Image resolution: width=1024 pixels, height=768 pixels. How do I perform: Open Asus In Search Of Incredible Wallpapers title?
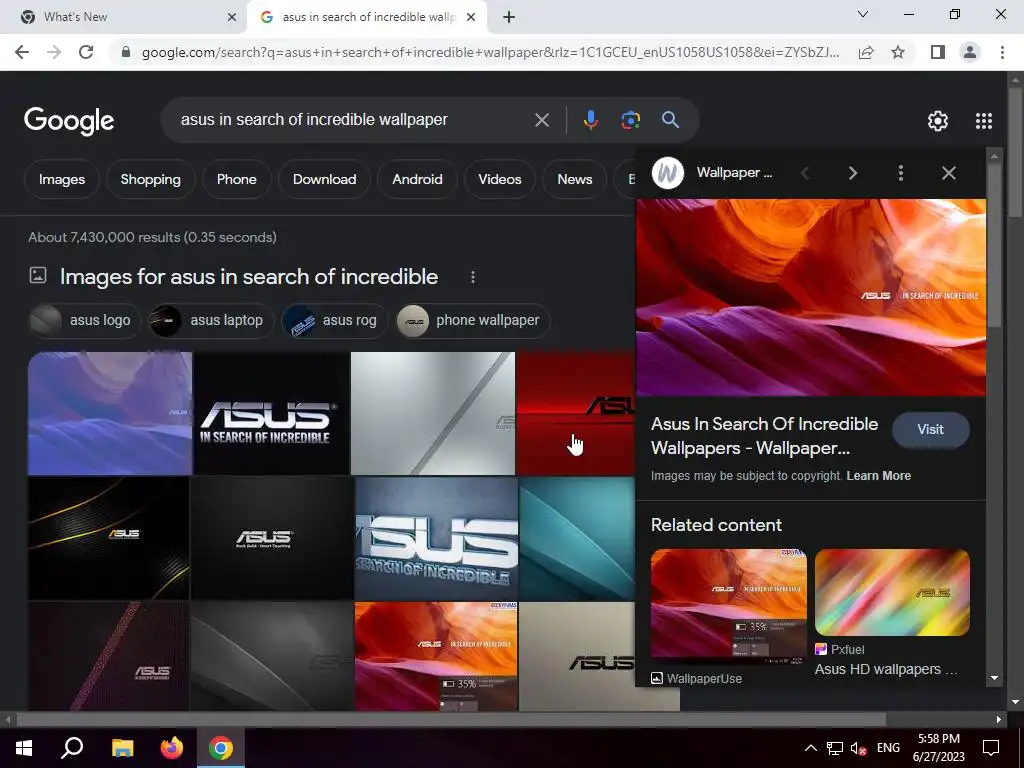pyautogui.click(x=764, y=436)
